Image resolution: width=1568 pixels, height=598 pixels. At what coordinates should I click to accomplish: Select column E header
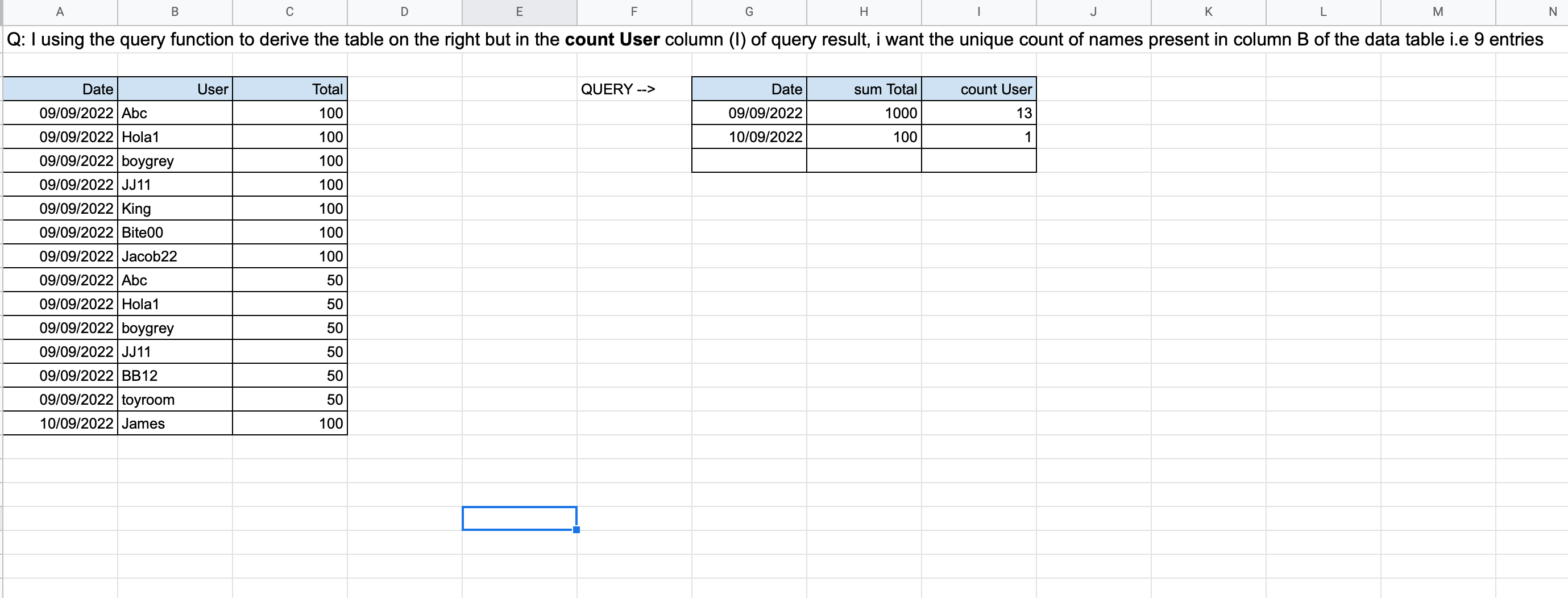pos(519,11)
